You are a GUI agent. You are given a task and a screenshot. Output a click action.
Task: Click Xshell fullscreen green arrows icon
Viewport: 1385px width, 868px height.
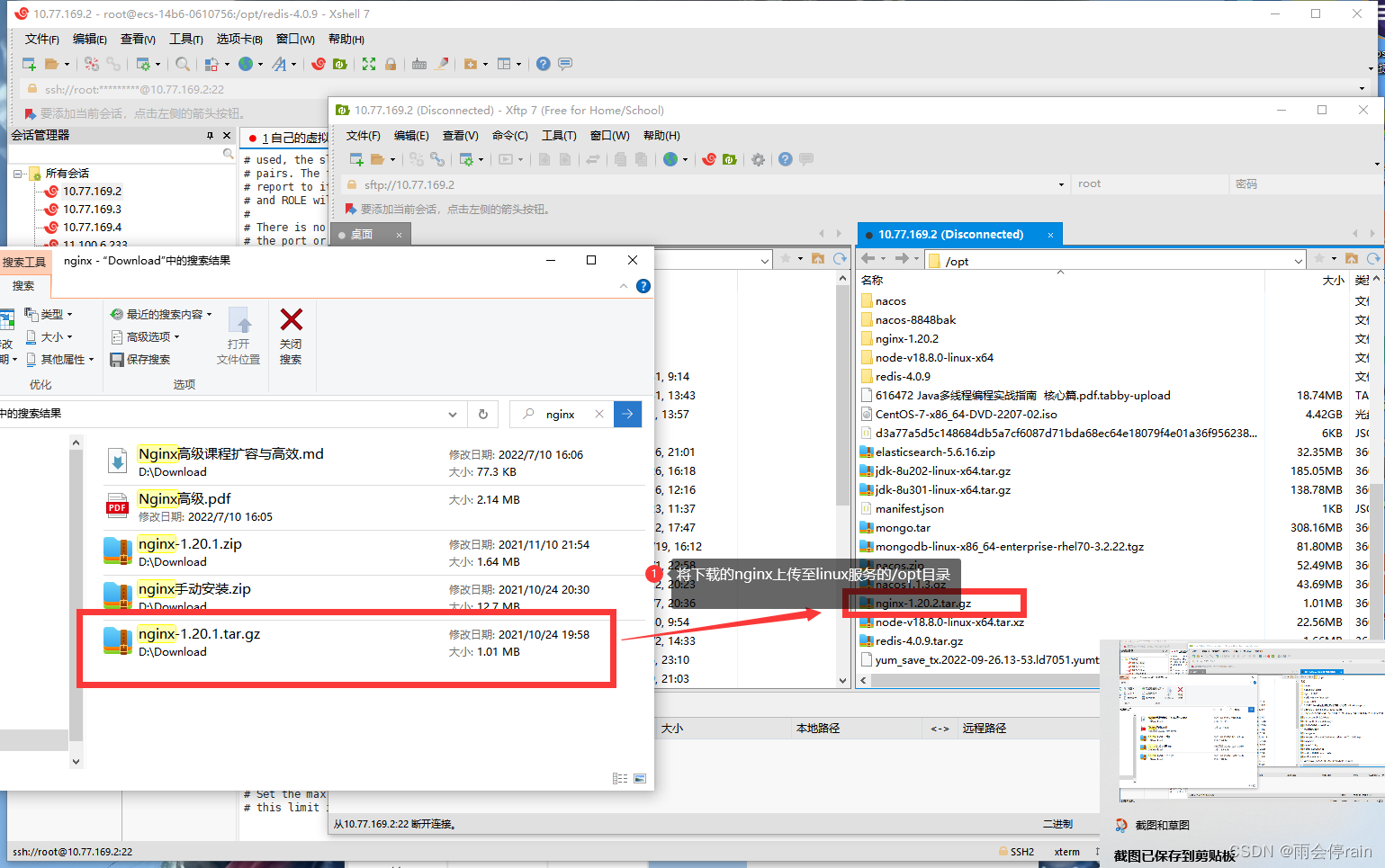369,64
